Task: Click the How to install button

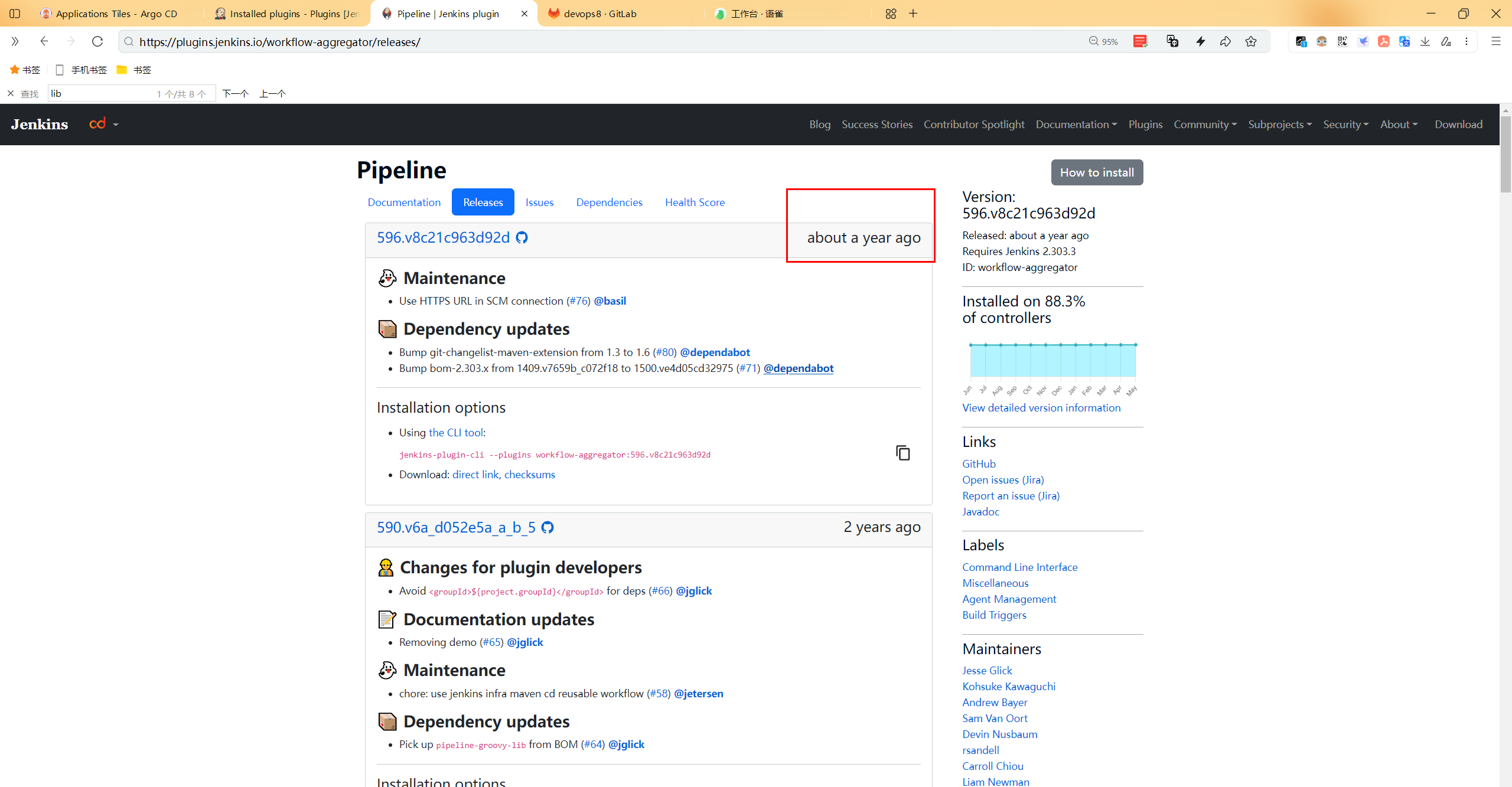Action: click(x=1097, y=172)
